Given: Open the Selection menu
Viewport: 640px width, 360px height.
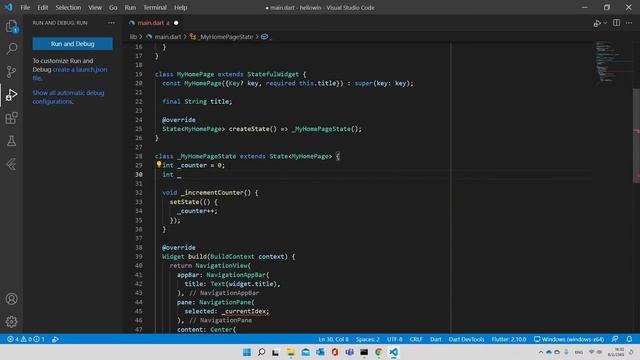Looking at the screenshot, I should (68, 7).
